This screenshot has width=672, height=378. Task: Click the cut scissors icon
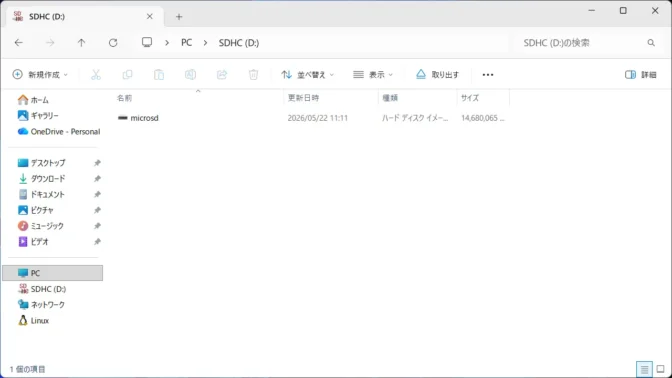coord(96,75)
